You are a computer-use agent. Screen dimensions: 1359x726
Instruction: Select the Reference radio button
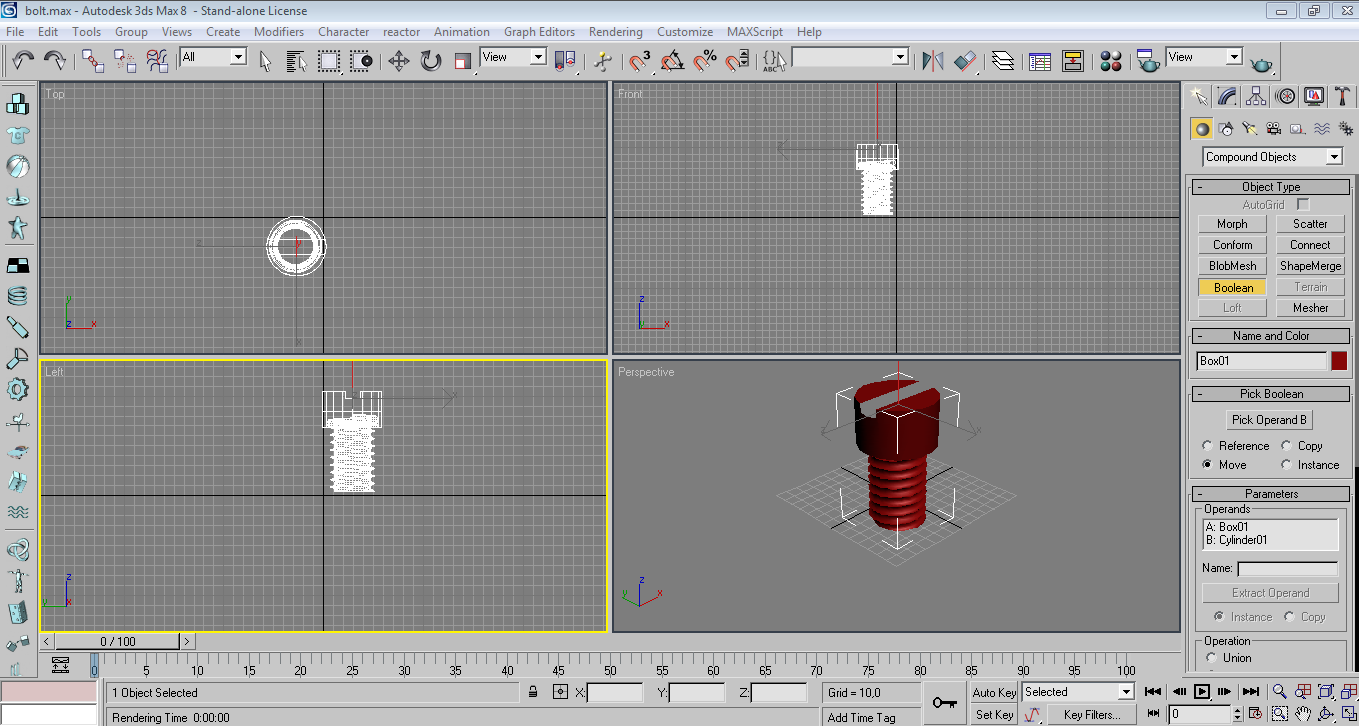coord(1208,446)
